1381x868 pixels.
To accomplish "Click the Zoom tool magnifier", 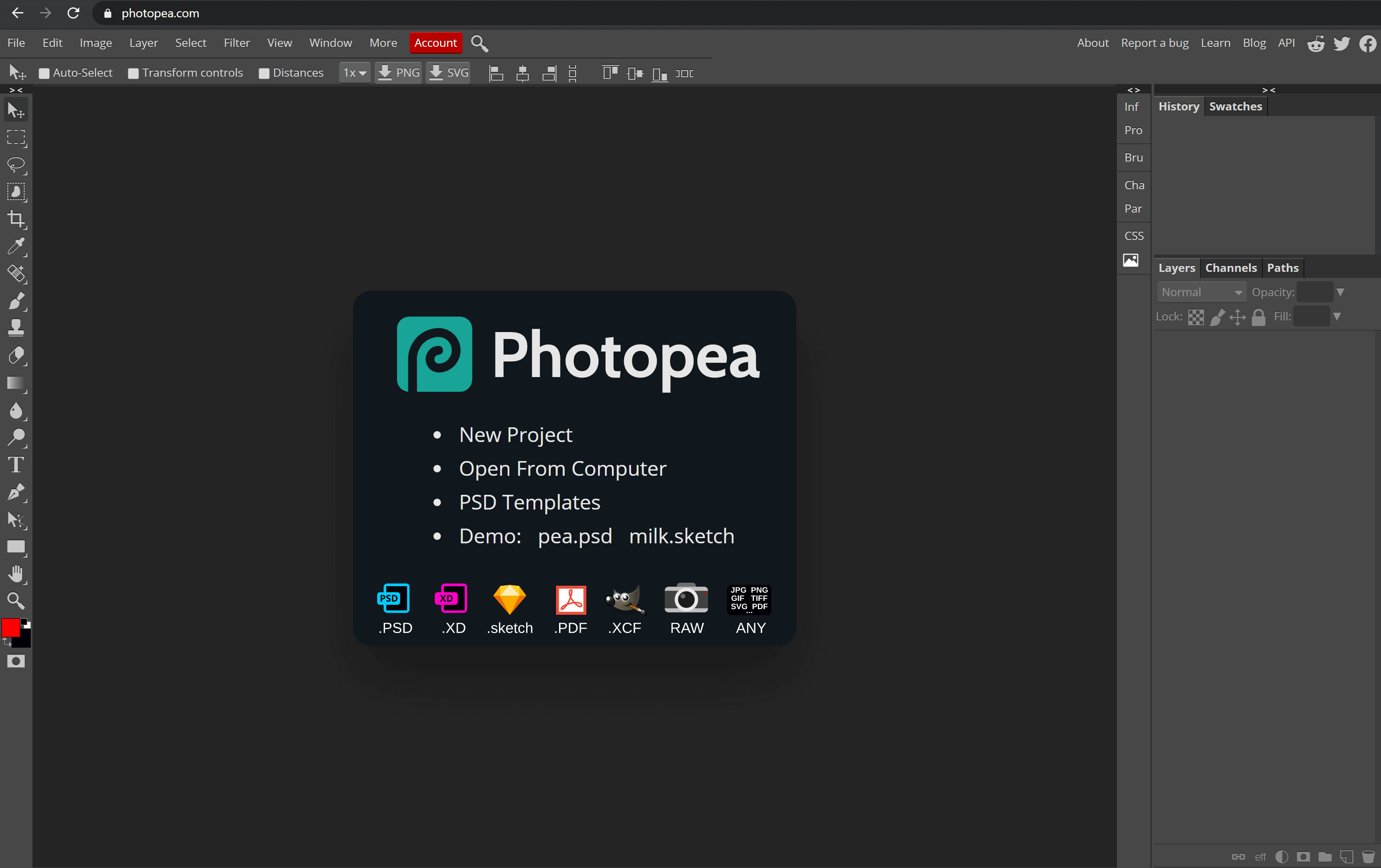I will click(x=16, y=601).
